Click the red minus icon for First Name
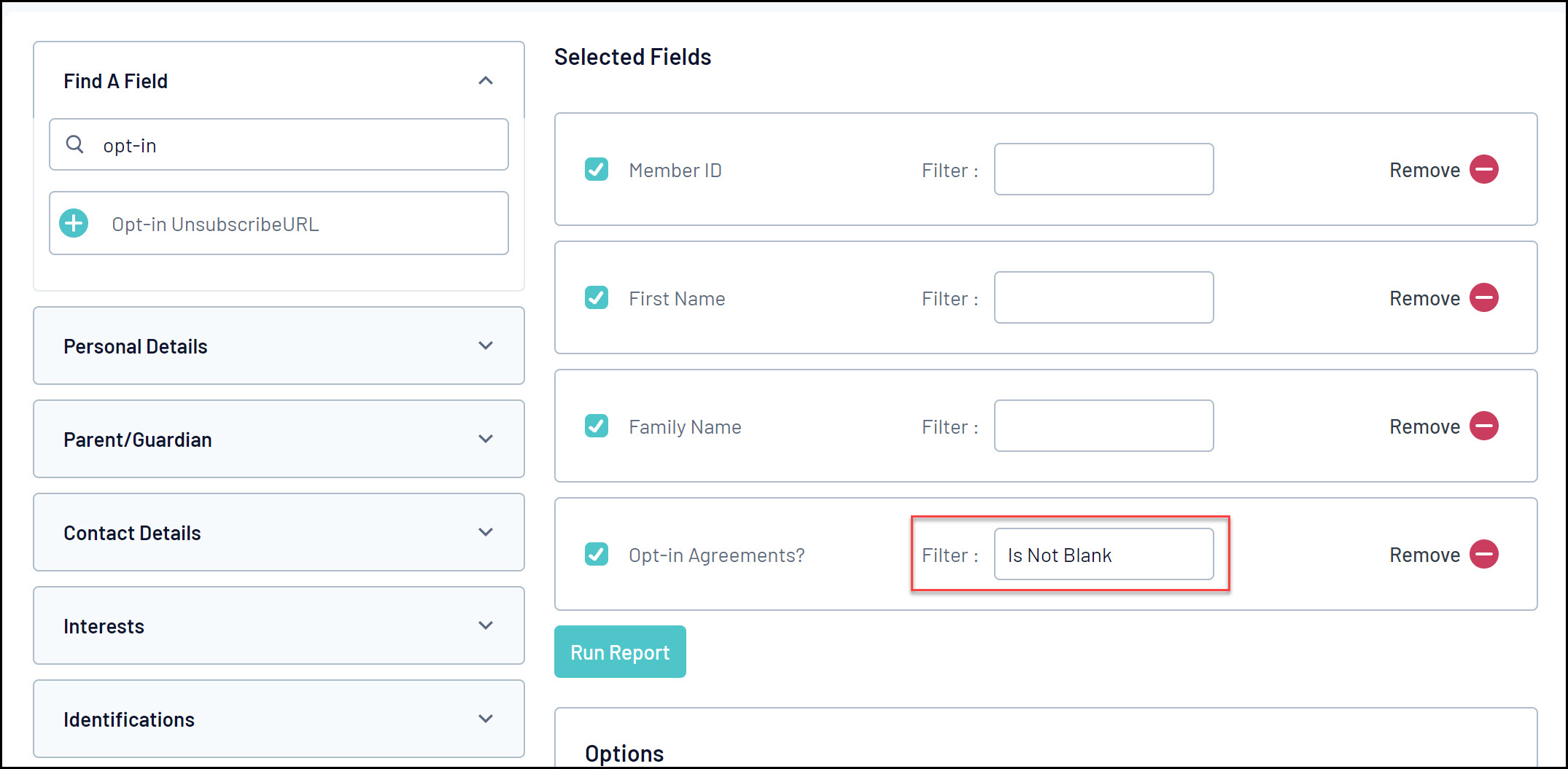The image size is (1568, 769). pos(1483,298)
